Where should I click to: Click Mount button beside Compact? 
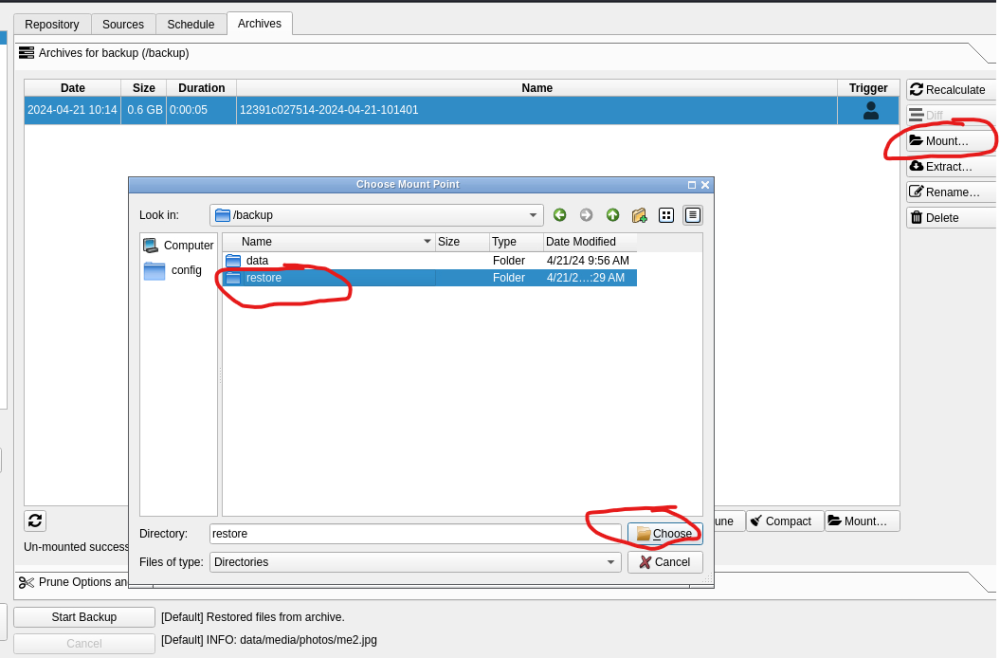[862, 521]
